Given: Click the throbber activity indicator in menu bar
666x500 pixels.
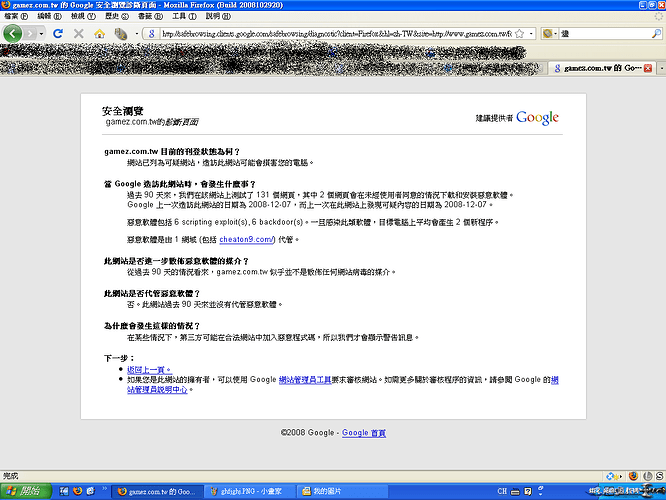Looking at the screenshot, I should (659, 16).
